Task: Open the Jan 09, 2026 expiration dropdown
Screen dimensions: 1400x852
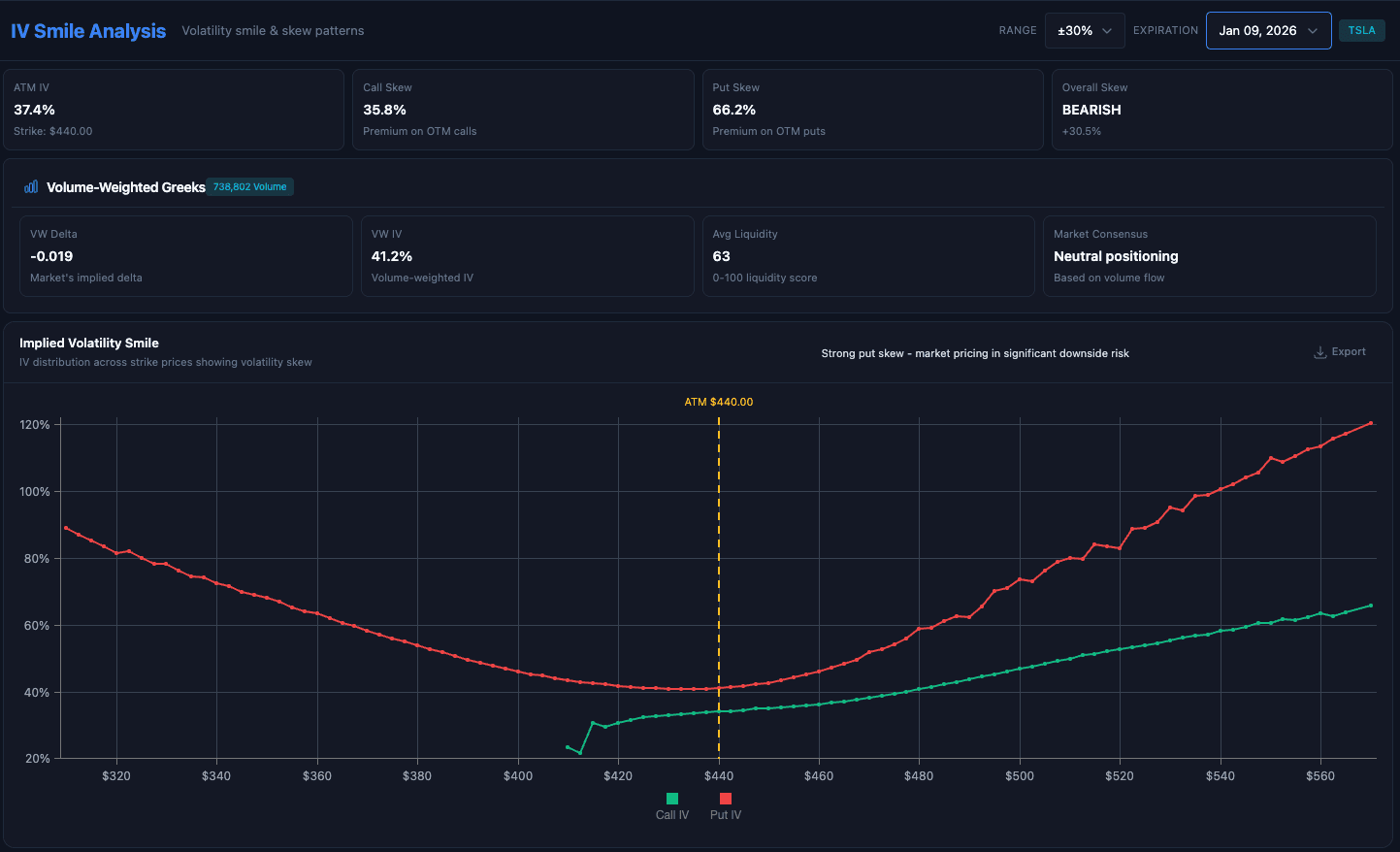Action: [1268, 31]
